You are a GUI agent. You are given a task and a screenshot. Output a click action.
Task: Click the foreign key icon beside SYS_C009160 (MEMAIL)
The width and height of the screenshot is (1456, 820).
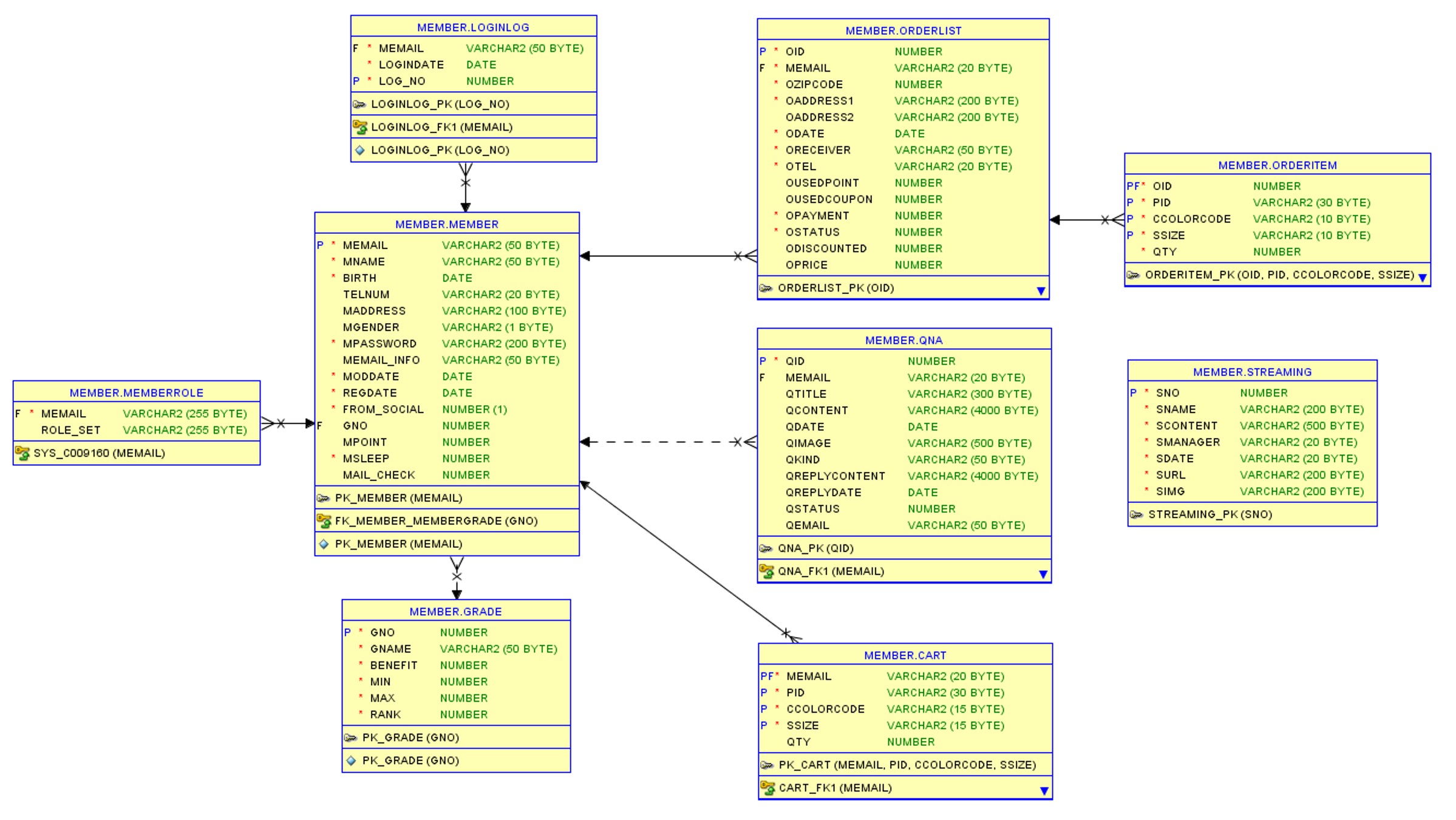pos(22,453)
